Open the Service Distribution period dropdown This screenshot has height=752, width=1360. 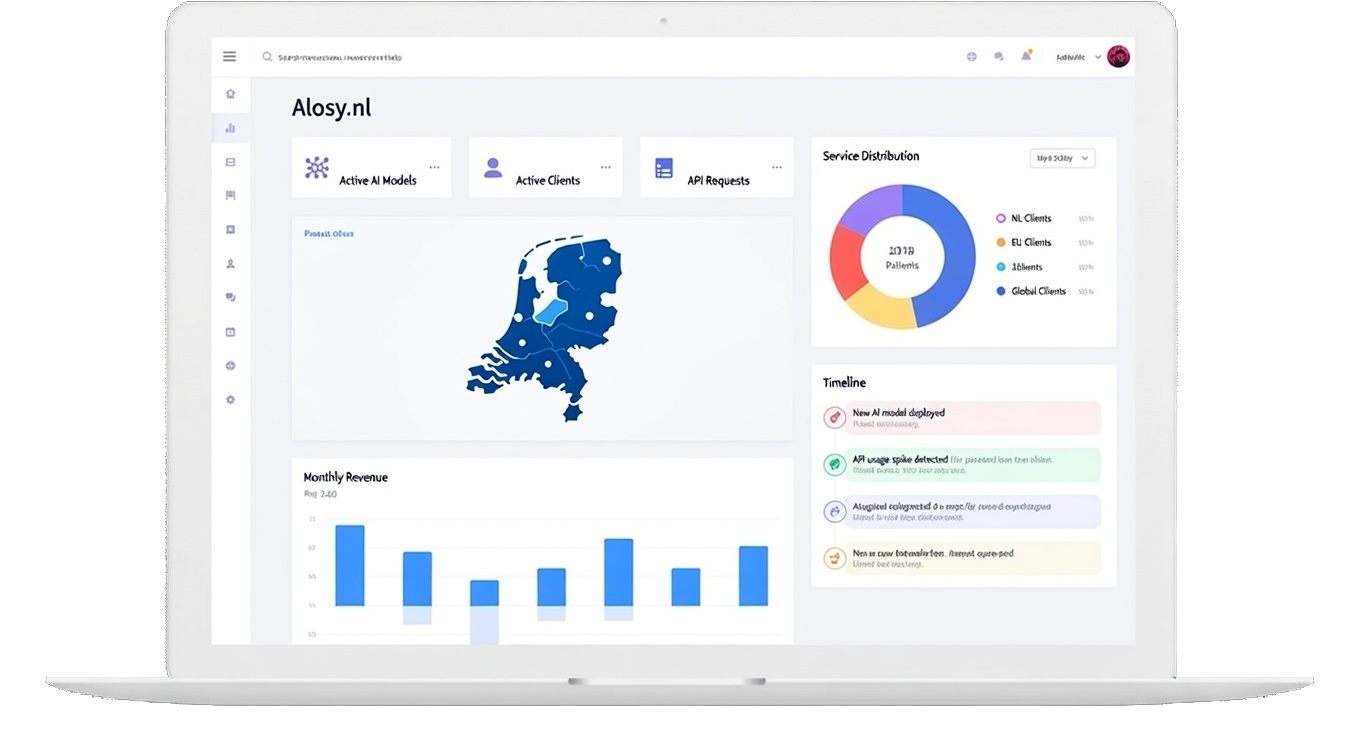1062,158
